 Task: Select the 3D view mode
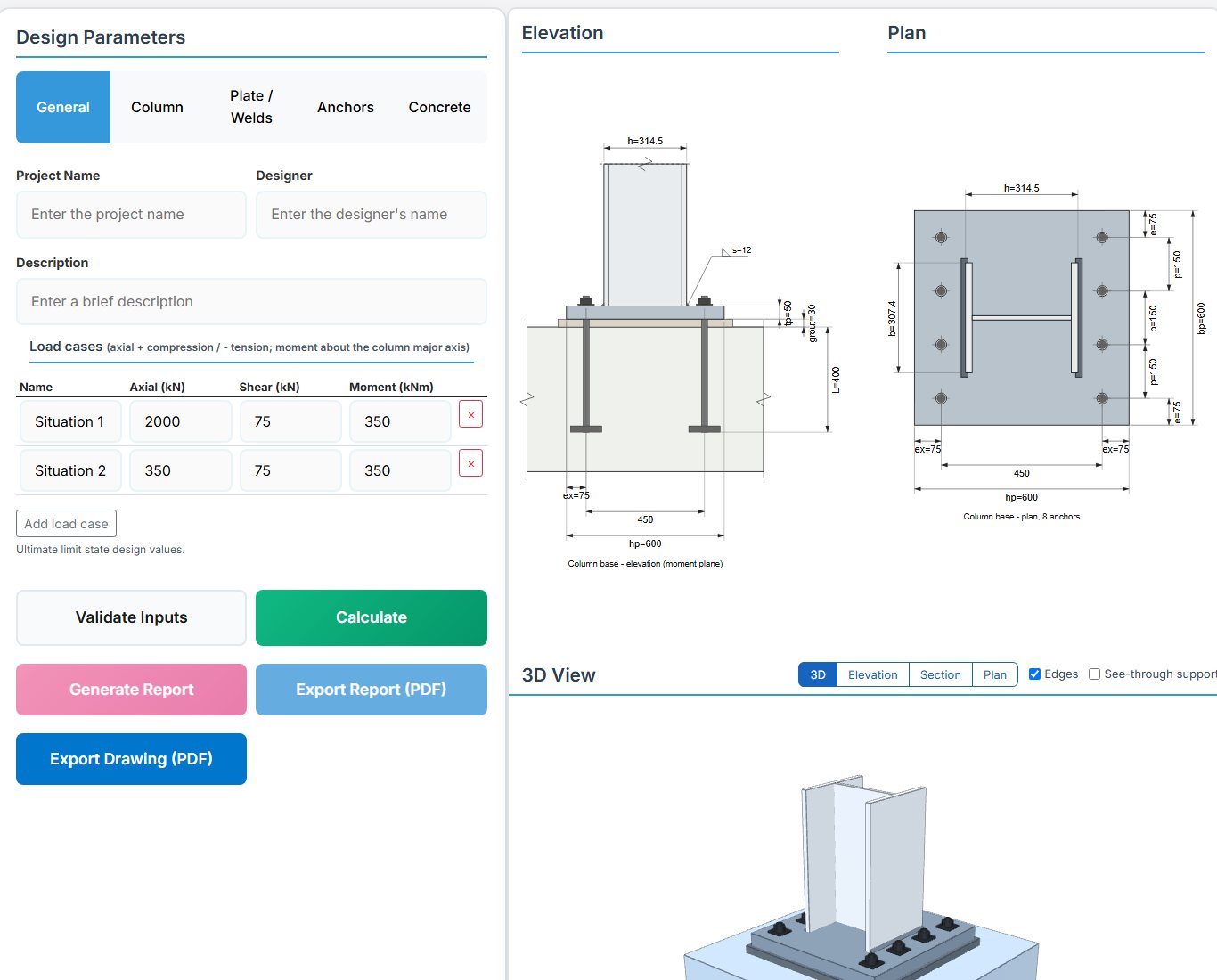coord(818,674)
